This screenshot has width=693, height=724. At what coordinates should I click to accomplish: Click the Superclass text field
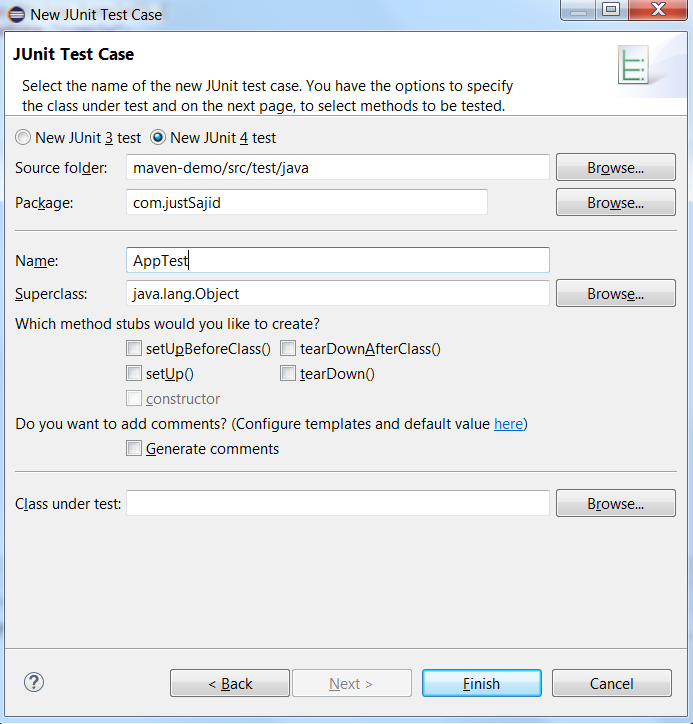tap(337, 293)
